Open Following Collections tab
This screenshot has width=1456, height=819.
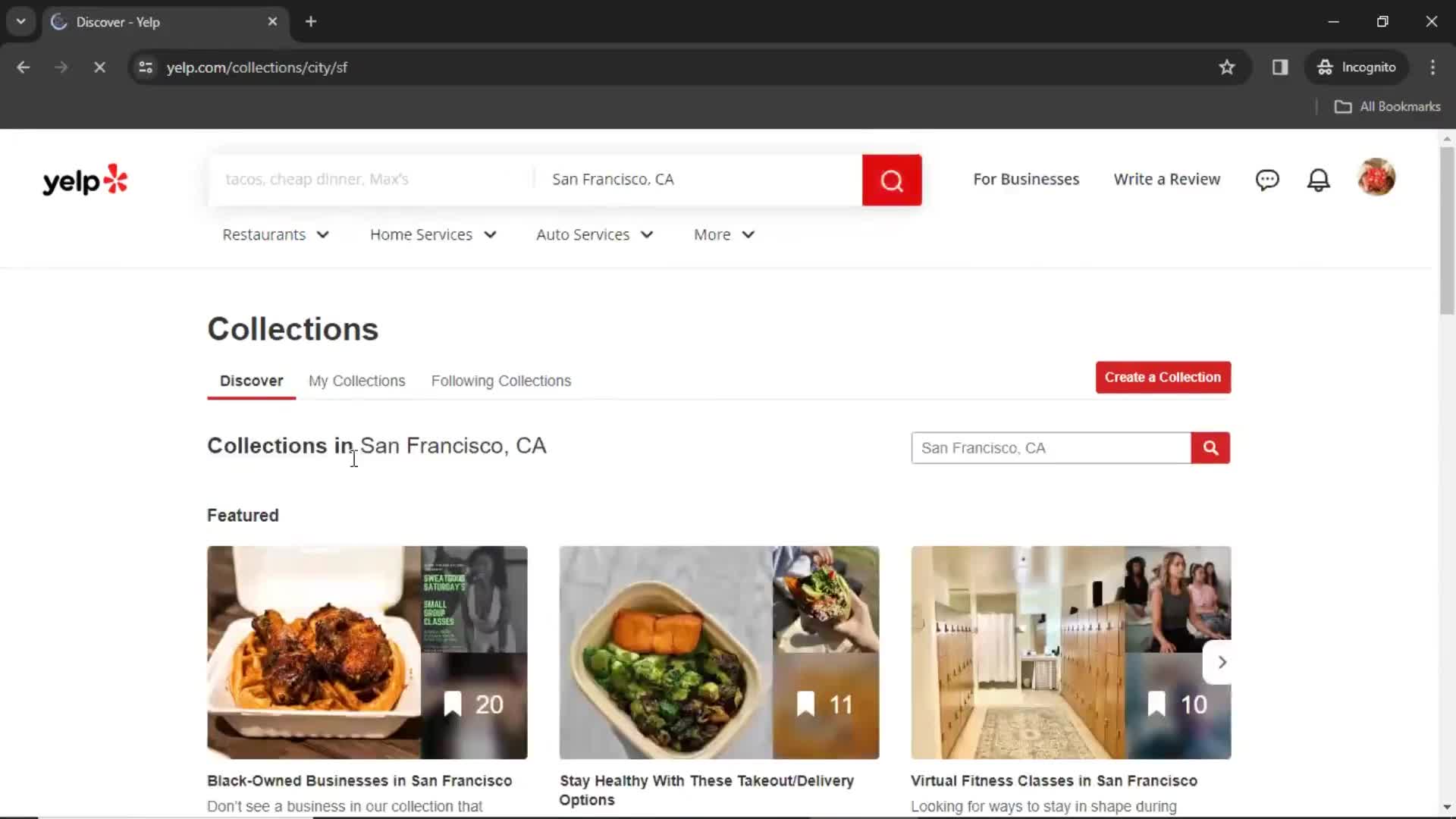tap(500, 381)
